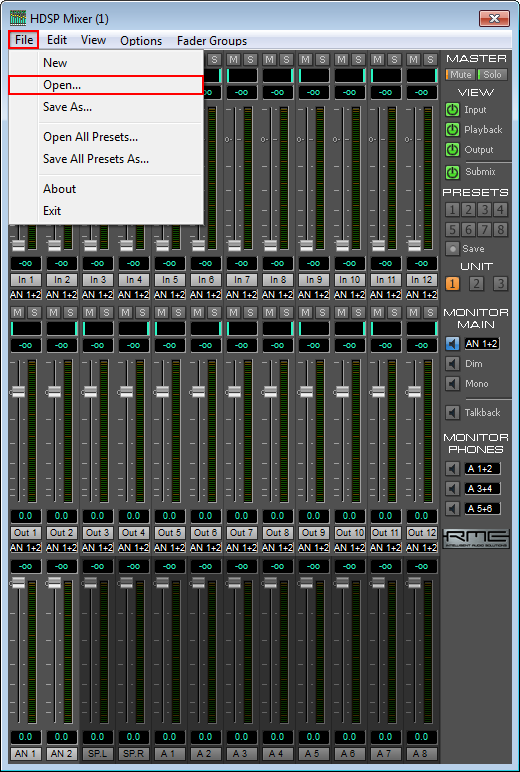Activate the Talkback speaker icon
520x772 pixels.
452,413
